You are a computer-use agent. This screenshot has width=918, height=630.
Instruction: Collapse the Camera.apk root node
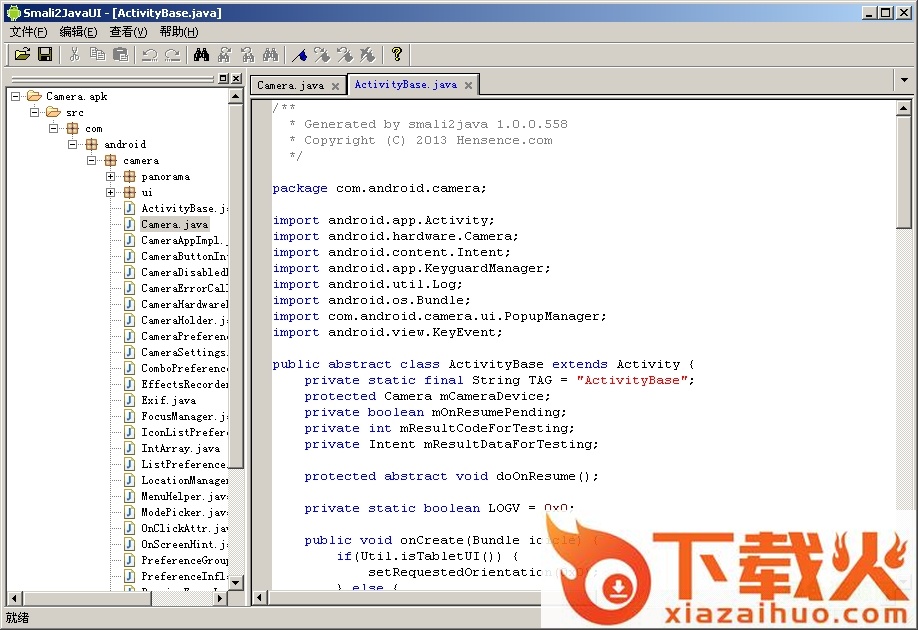[16, 97]
